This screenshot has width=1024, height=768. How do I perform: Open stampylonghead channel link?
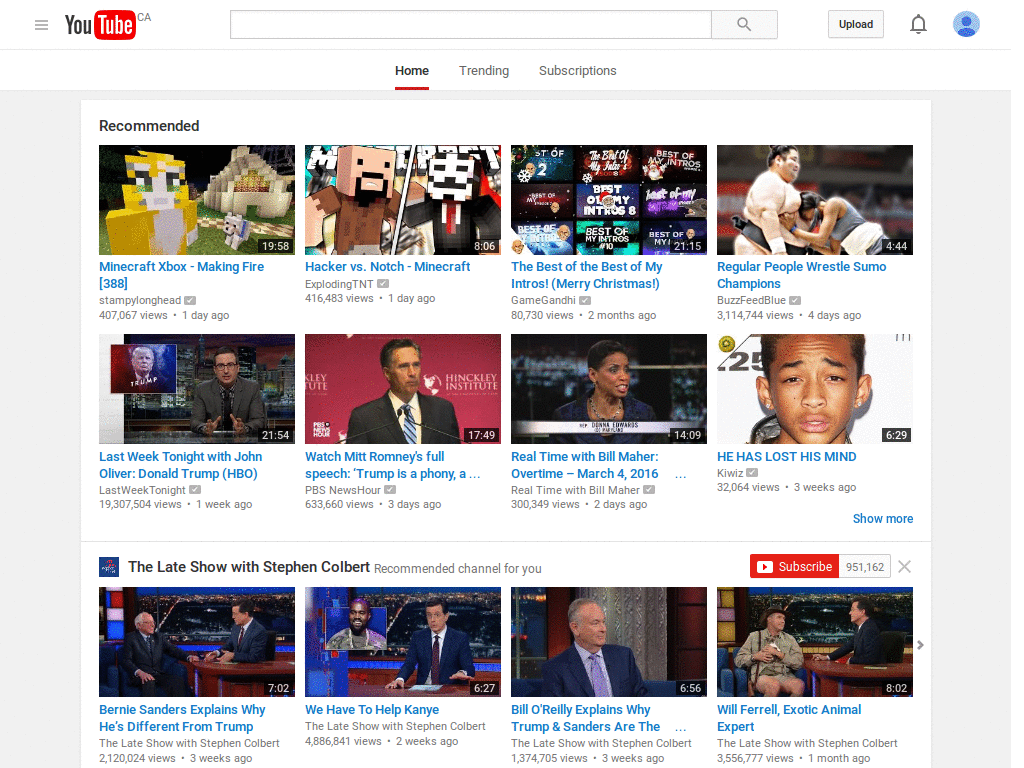[140, 300]
